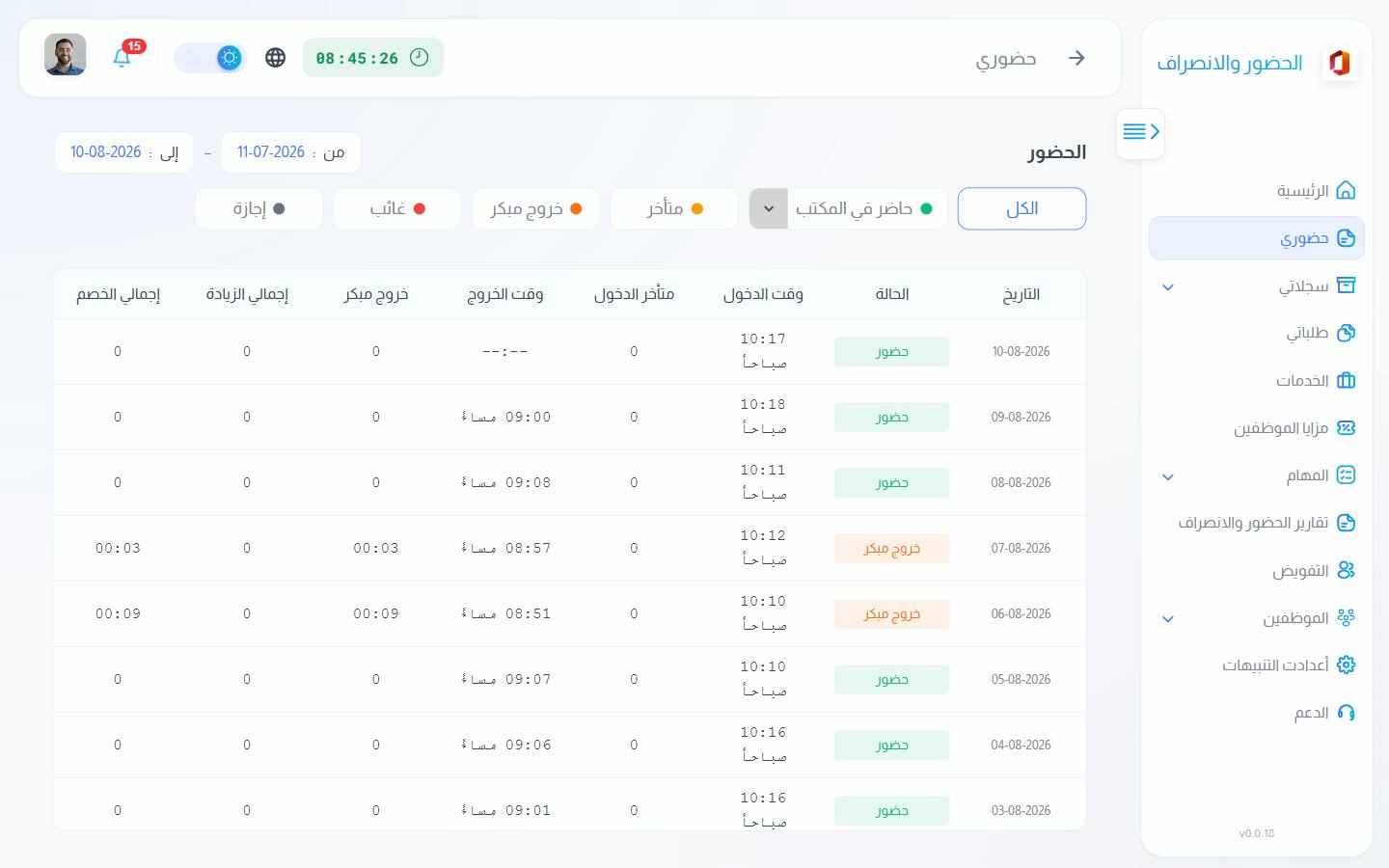Image resolution: width=1389 pixels, height=868 pixels.
Task: Click the الموظفين team icon
Action: 1346,617
